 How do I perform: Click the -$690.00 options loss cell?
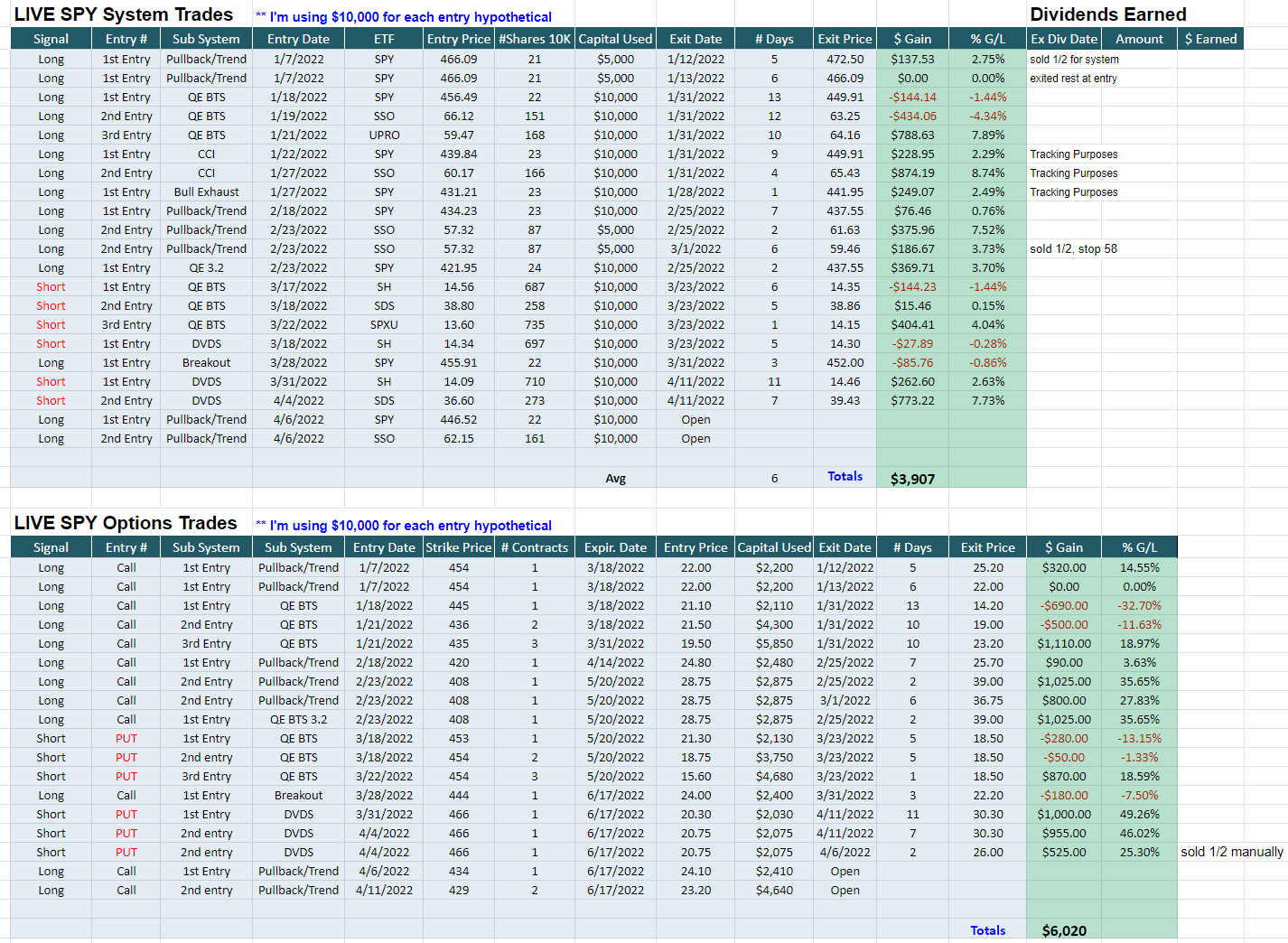coord(1064,605)
